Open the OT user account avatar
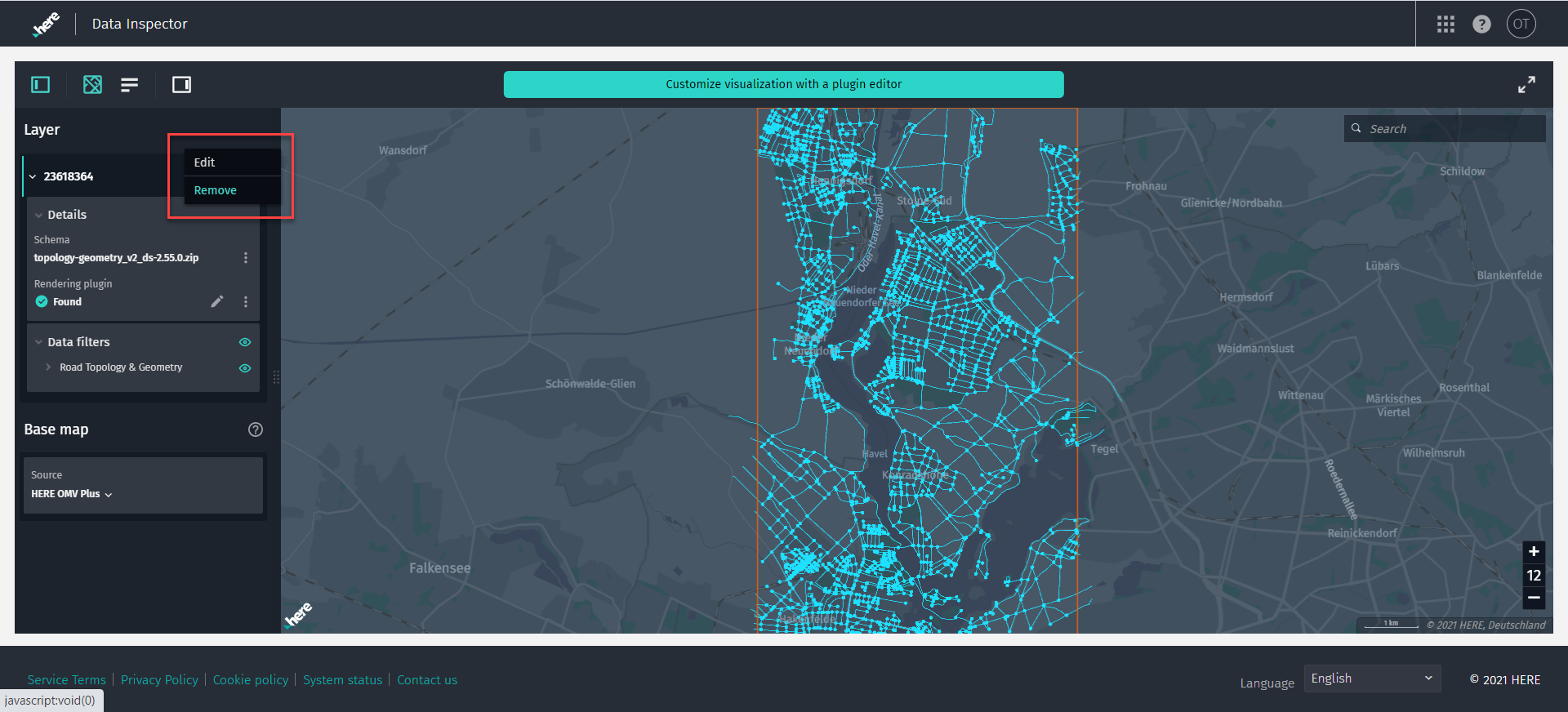 click(x=1521, y=24)
